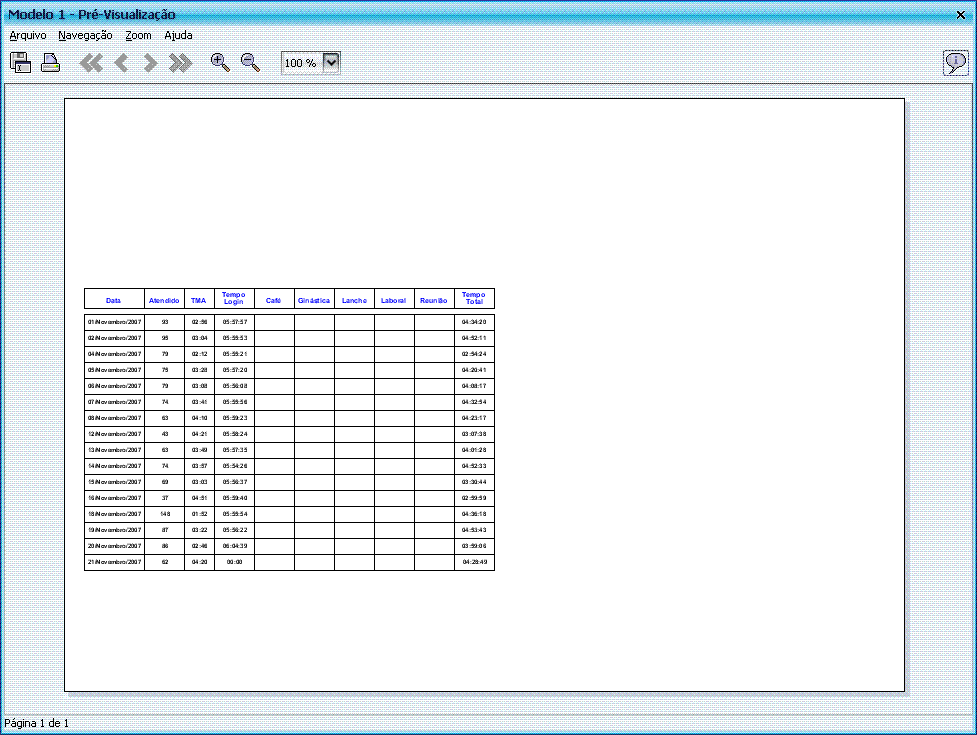Go to next page arrow

point(151,63)
